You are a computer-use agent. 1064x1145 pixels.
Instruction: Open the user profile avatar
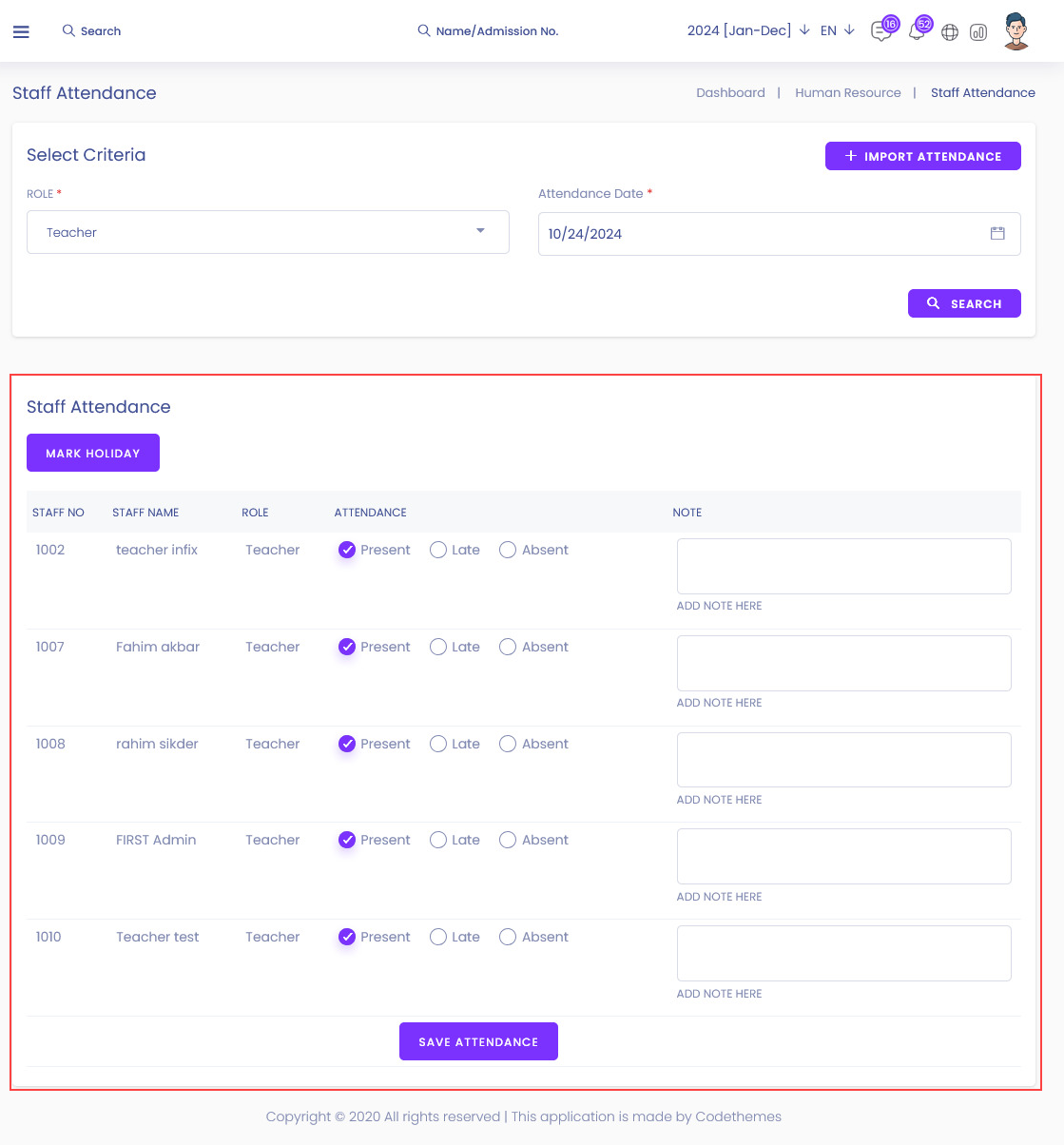click(x=1016, y=31)
